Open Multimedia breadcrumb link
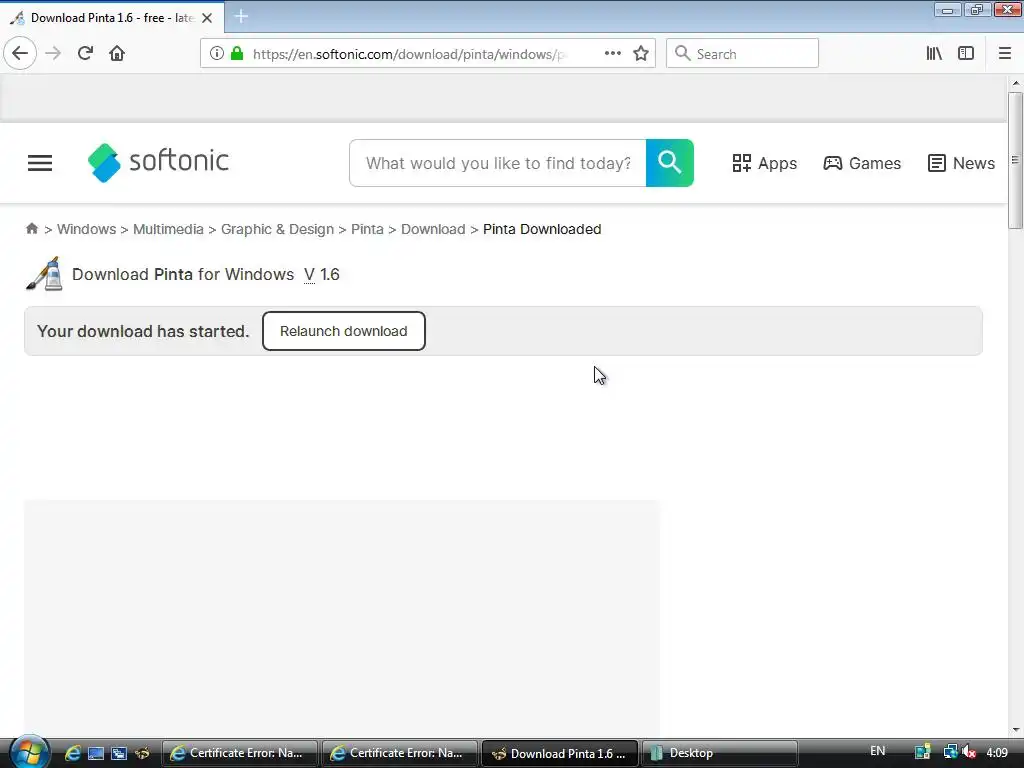This screenshot has height=768, width=1024. pos(168,229)
